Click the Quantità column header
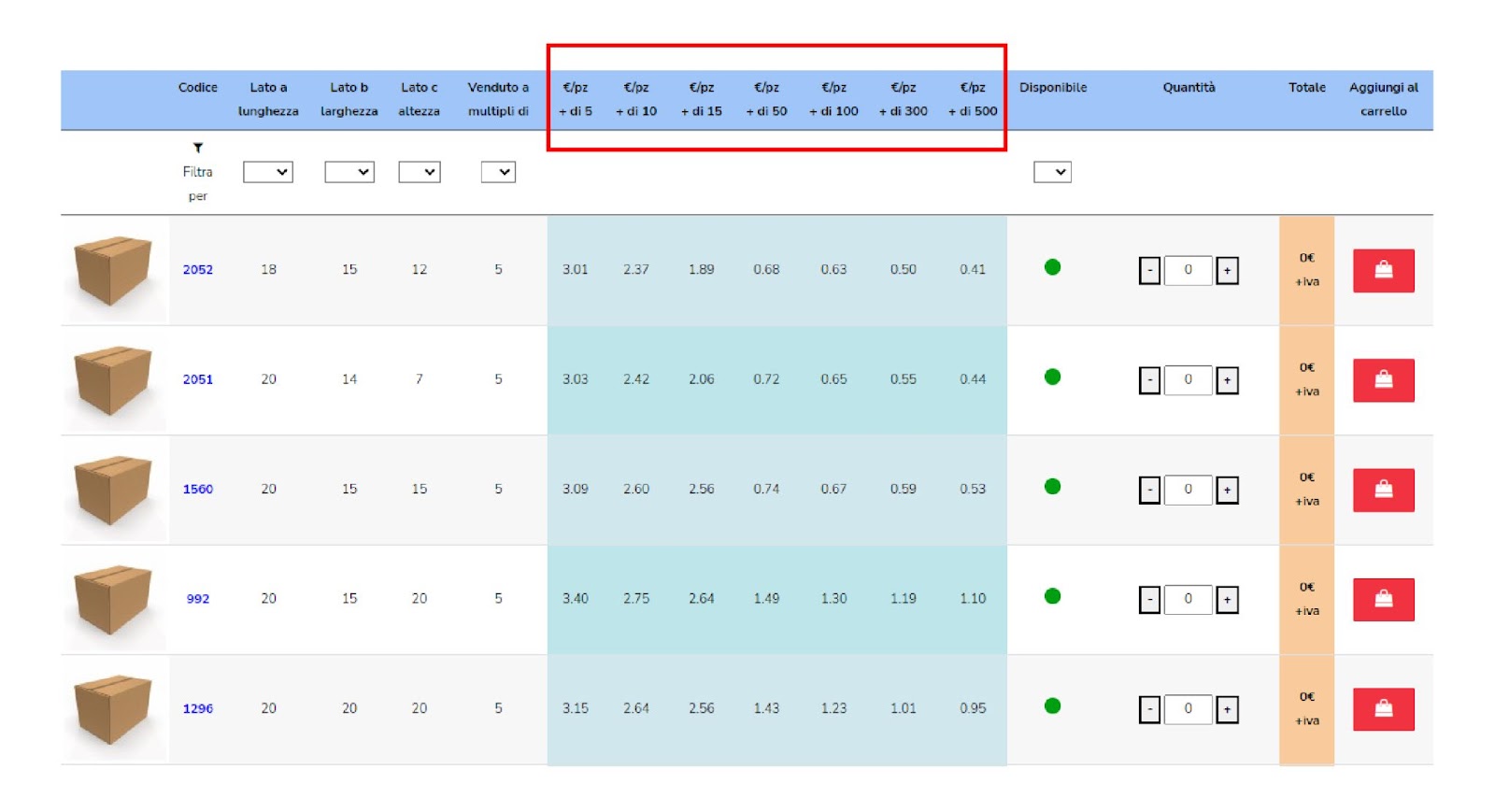1495x812 pixels. pos(1189,87)
